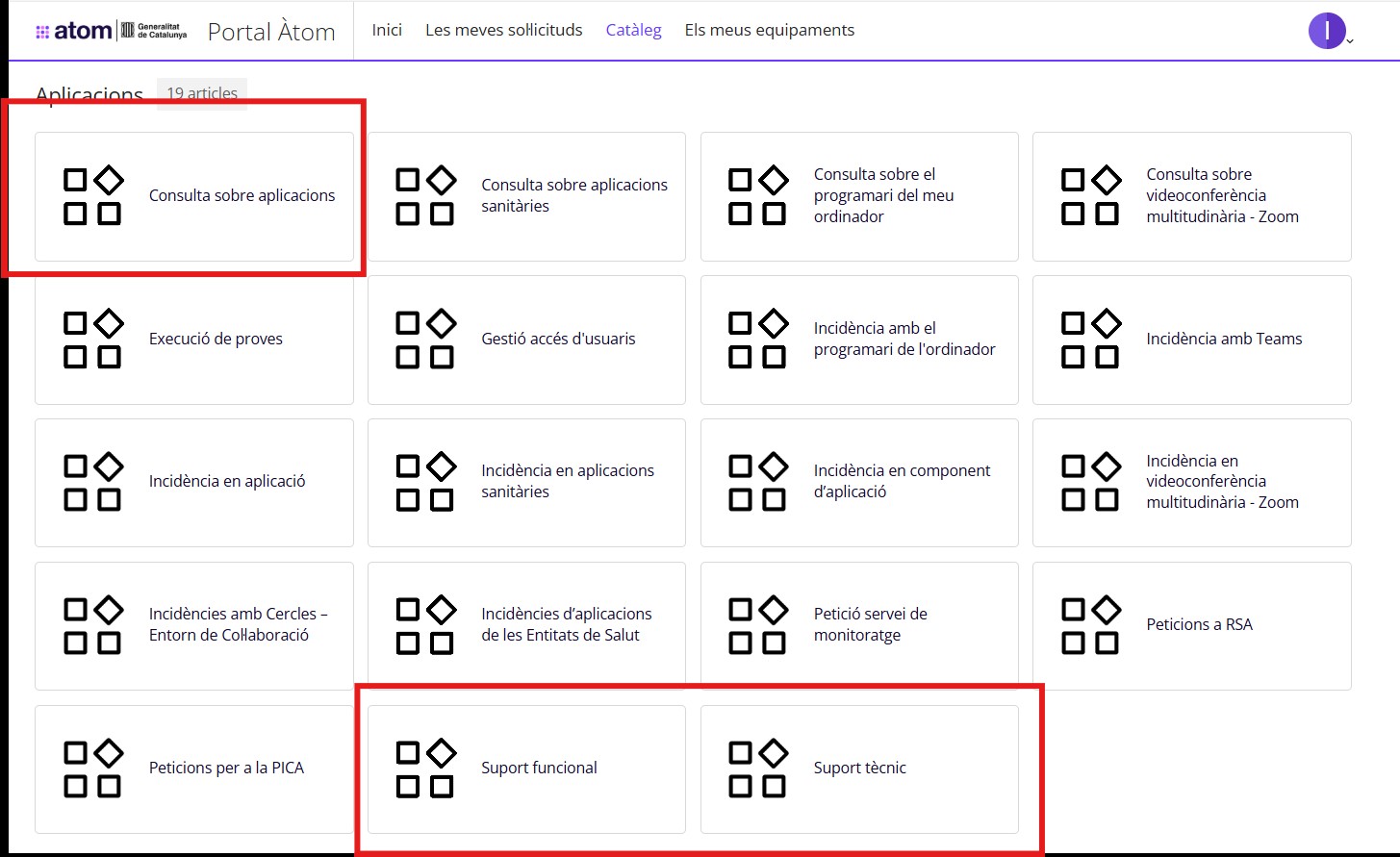This screenshot has height=857, width=1400.
Task: Click the icon on Consulta sobre aplicacions card
Action: pyautogui.click(x=92, y=196)
